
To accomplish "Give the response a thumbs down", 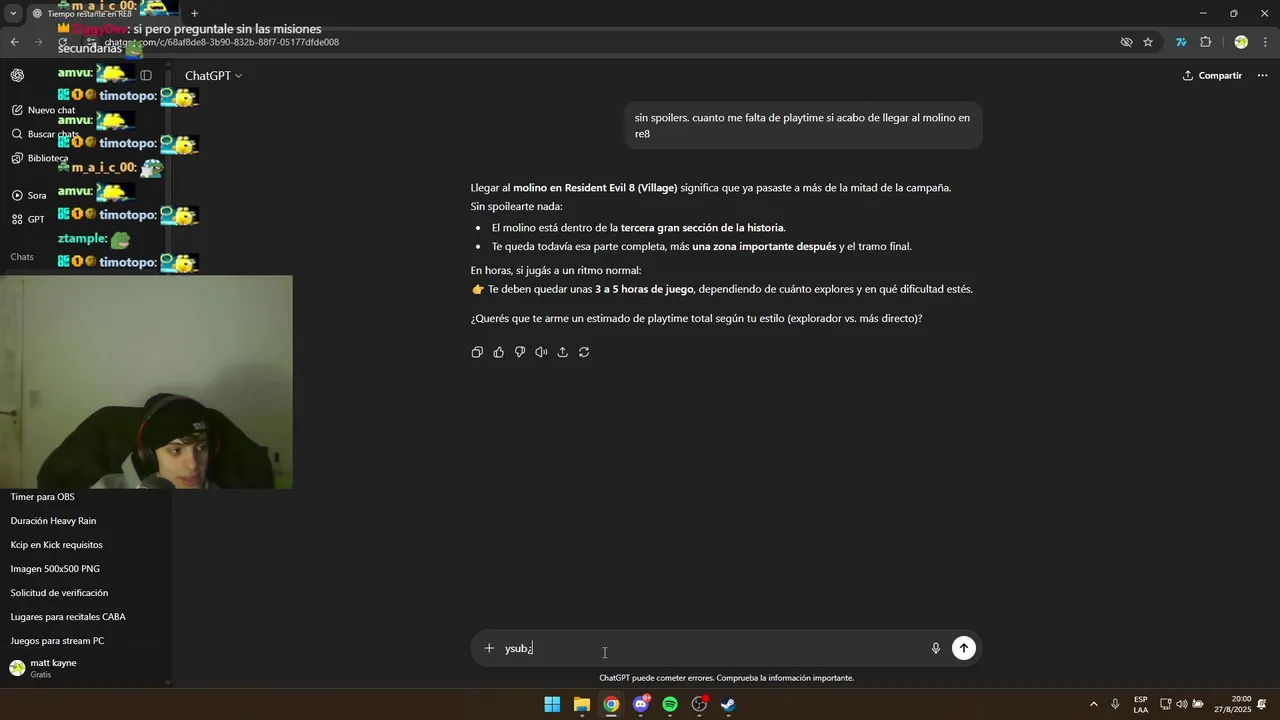I will [520, 352].
